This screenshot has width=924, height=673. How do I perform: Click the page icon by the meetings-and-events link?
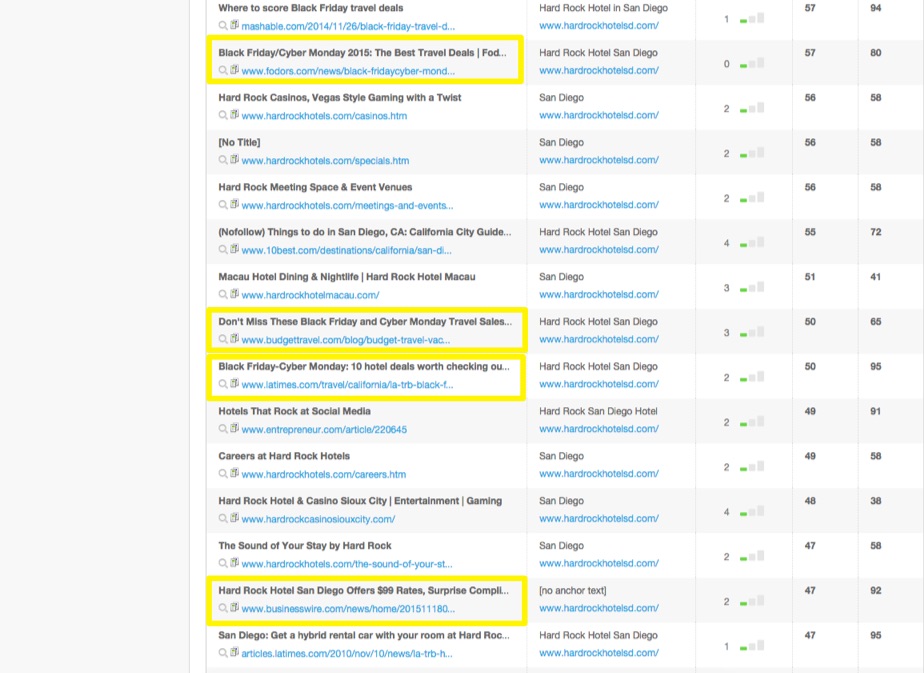point(235,204)
